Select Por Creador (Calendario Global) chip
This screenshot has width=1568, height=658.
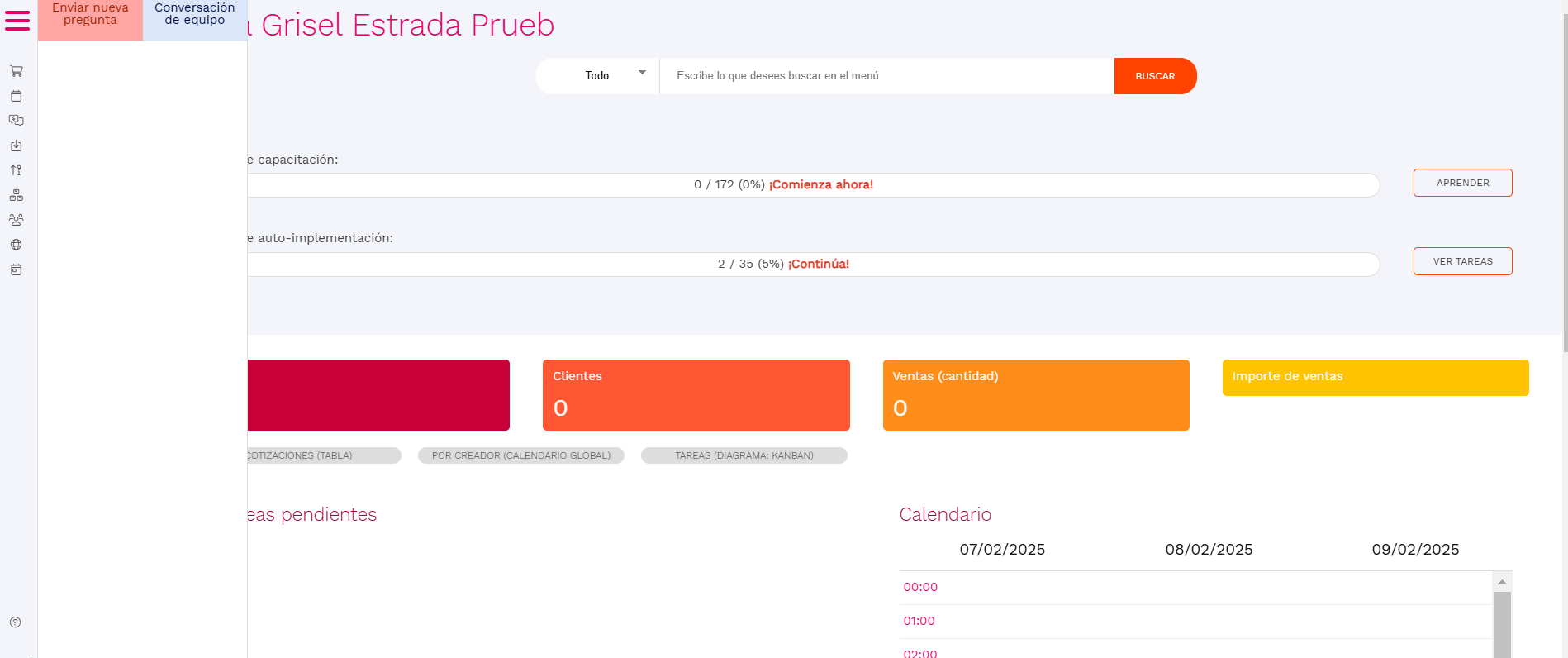click(x=520, y=455)
